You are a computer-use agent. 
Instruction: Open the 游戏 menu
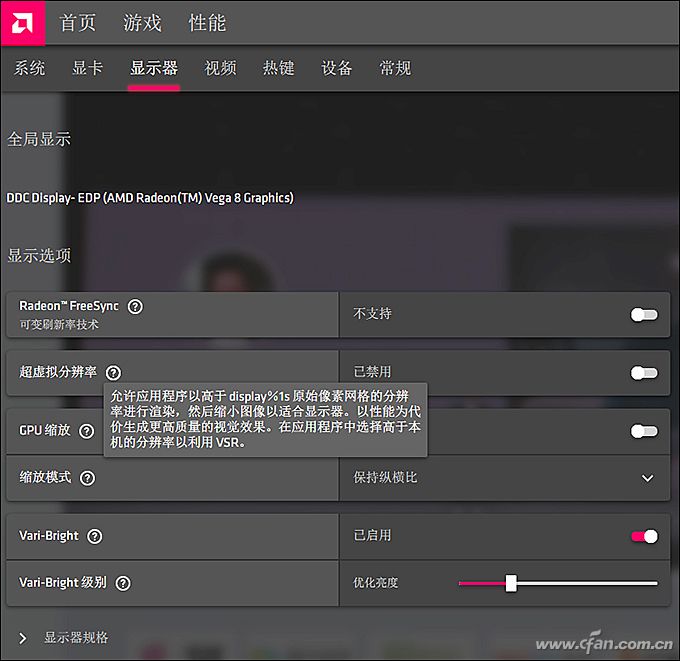tap(142, 23)
